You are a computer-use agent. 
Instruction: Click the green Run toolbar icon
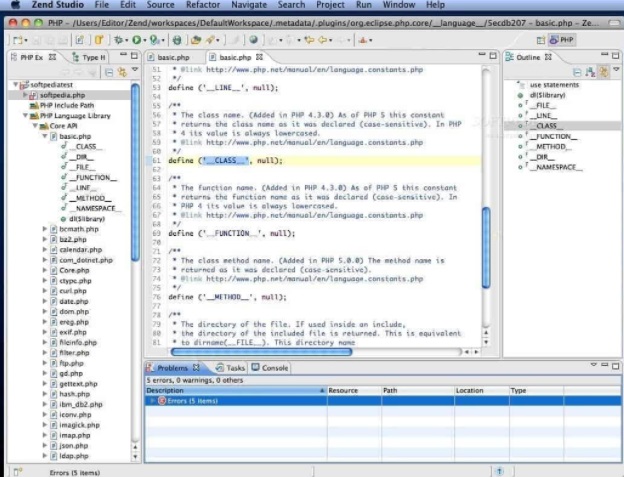pos(137,40)
